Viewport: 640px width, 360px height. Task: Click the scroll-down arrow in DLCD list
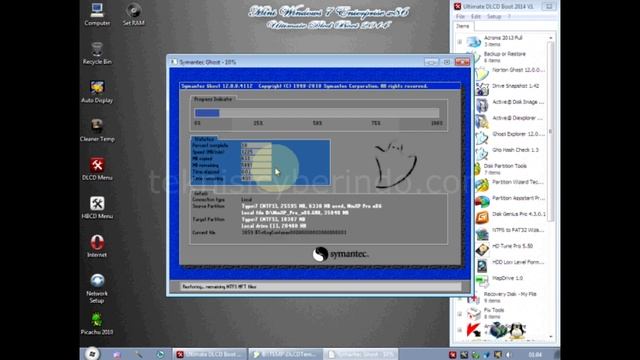(551, 337)
